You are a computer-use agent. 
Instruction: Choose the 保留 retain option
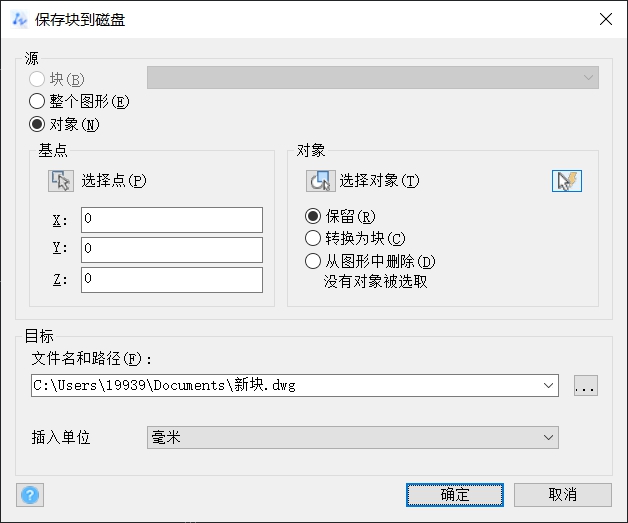click(313, 216)
